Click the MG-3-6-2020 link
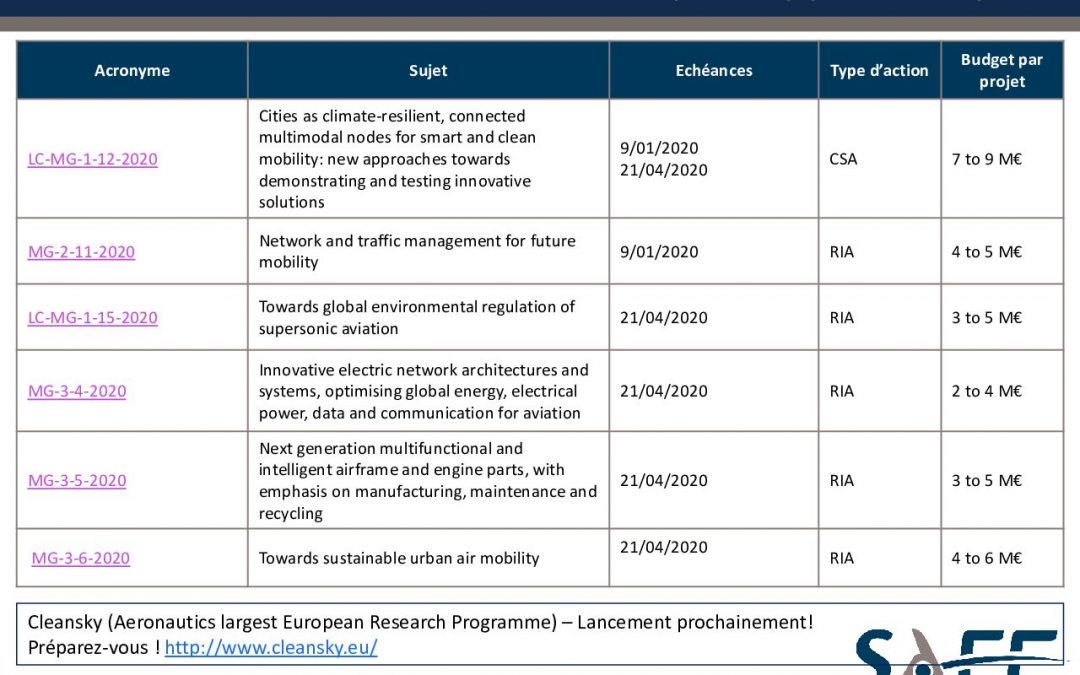 [x=80, y=558]
